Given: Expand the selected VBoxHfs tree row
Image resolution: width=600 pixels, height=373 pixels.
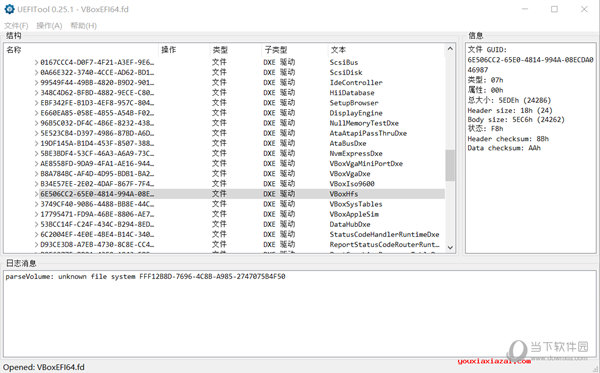Looking at the screenshot, I should [36, 194].
